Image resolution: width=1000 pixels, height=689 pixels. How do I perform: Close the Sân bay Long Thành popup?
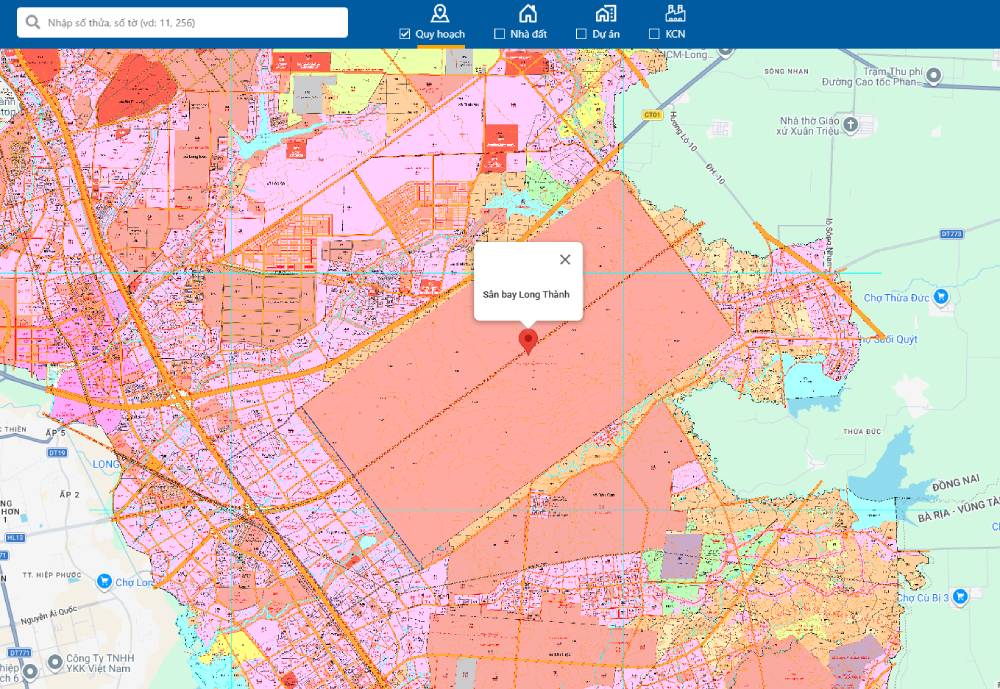565,260
